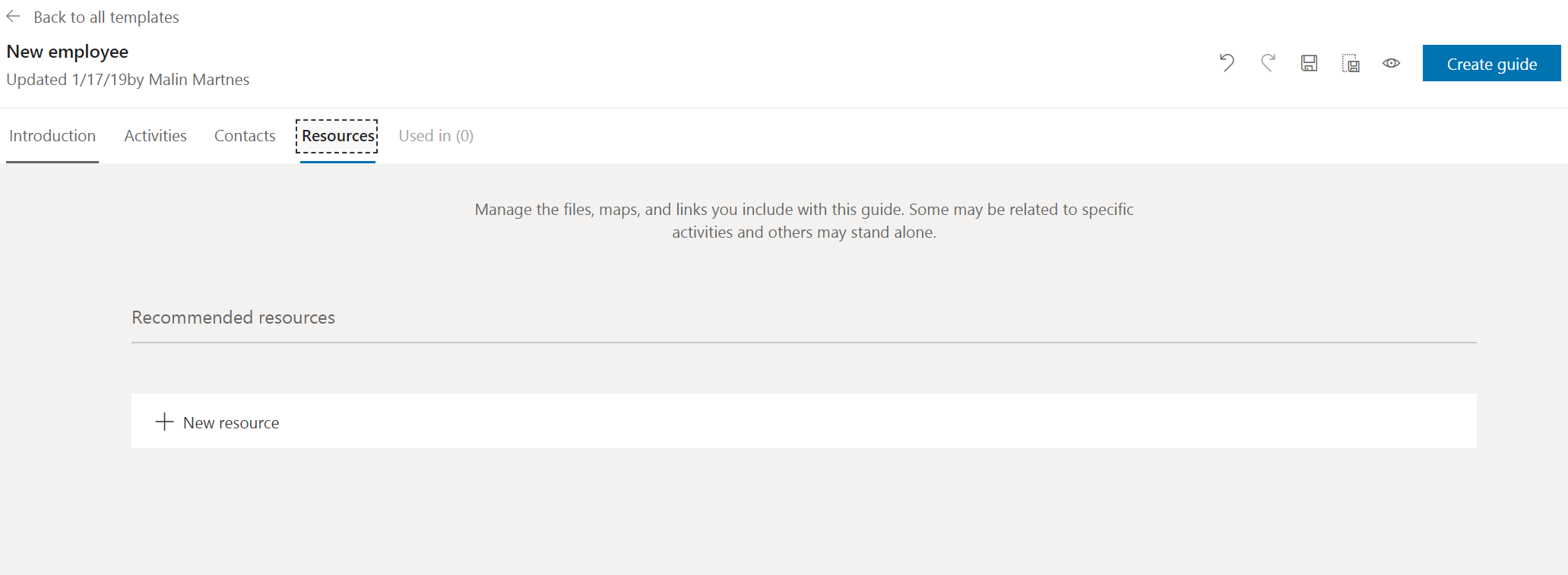Click the 'New employee' template title

tap(68, 52)
